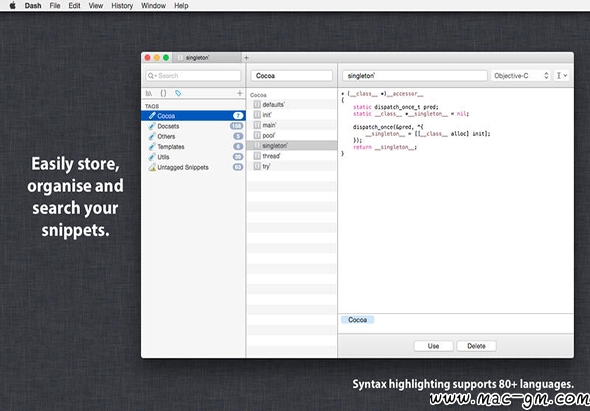Show the snippets braces sidebar icon

163,93
